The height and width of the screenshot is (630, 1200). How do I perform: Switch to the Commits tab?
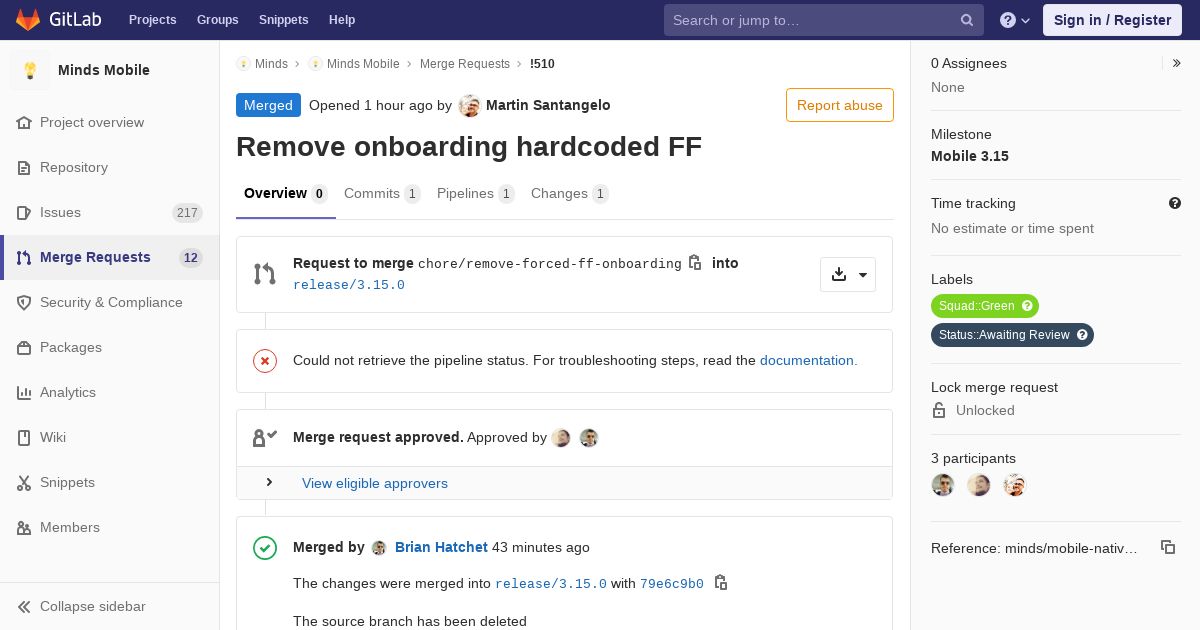coord(382,194)
